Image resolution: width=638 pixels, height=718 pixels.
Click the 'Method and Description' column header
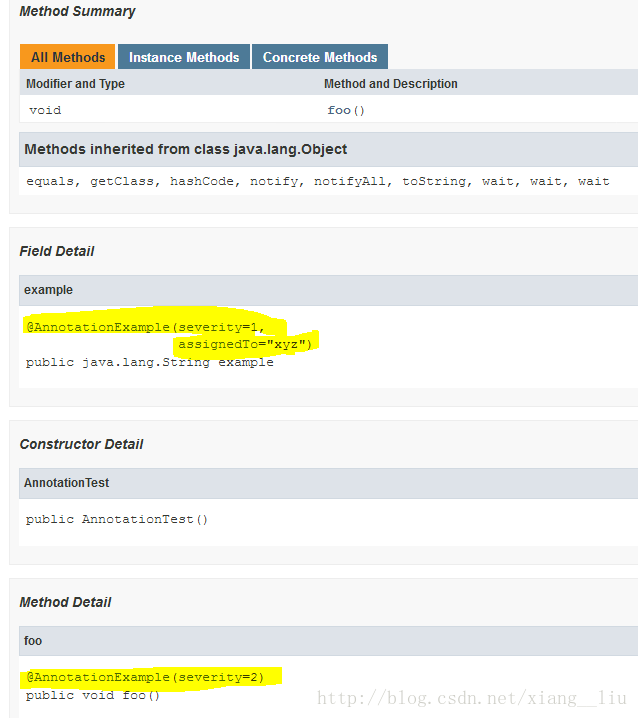391,84
